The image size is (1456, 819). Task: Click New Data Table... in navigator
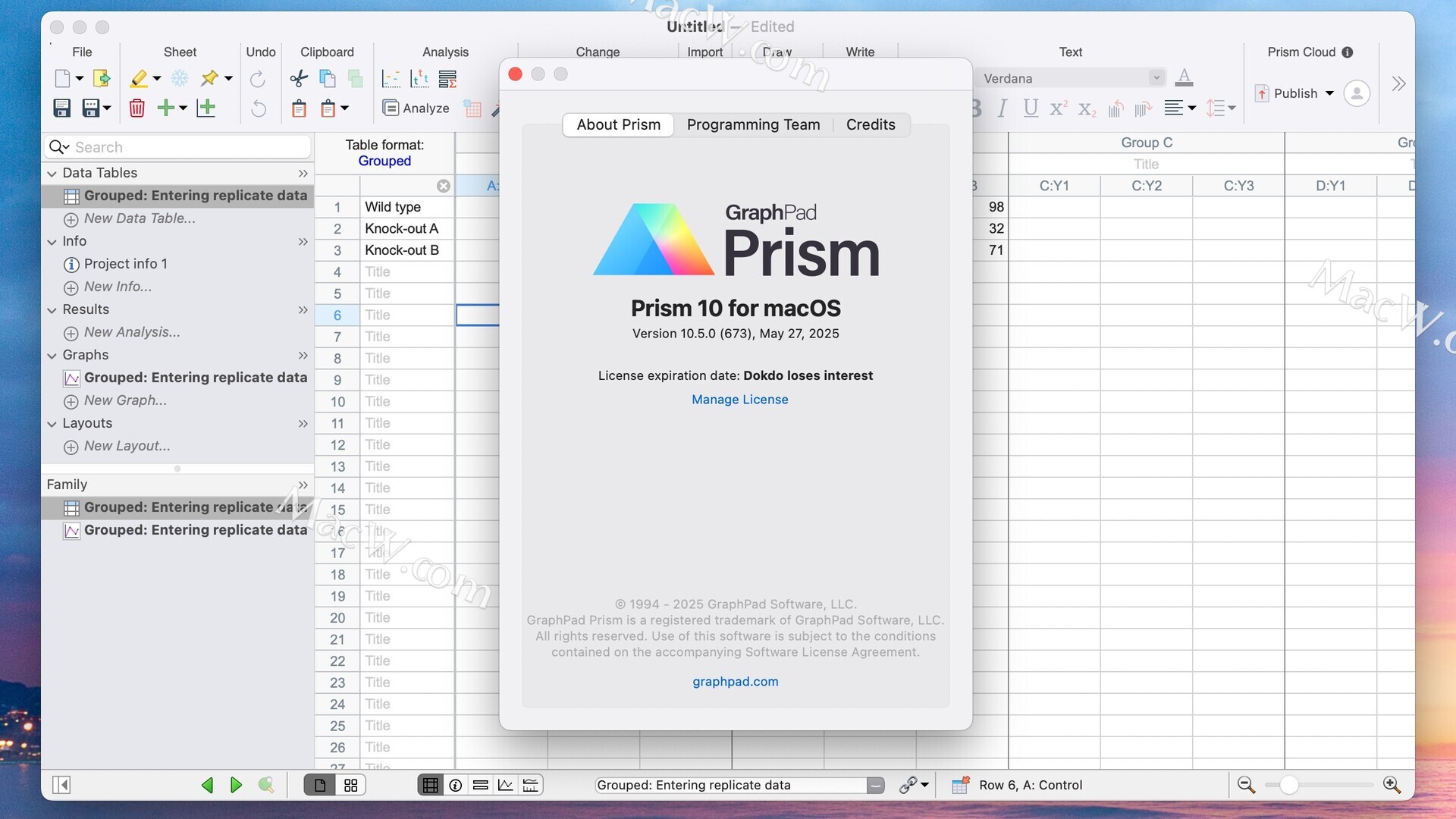[x=140, y=218]
